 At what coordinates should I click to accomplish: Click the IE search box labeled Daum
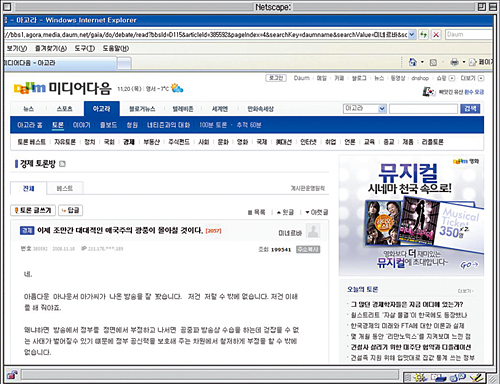469,34
